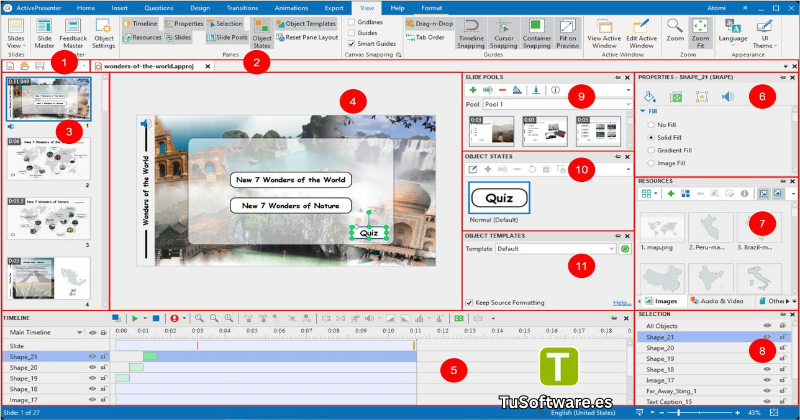Open the Animations ribbon tab
800x420 pixels.
[x=291, y=8]
